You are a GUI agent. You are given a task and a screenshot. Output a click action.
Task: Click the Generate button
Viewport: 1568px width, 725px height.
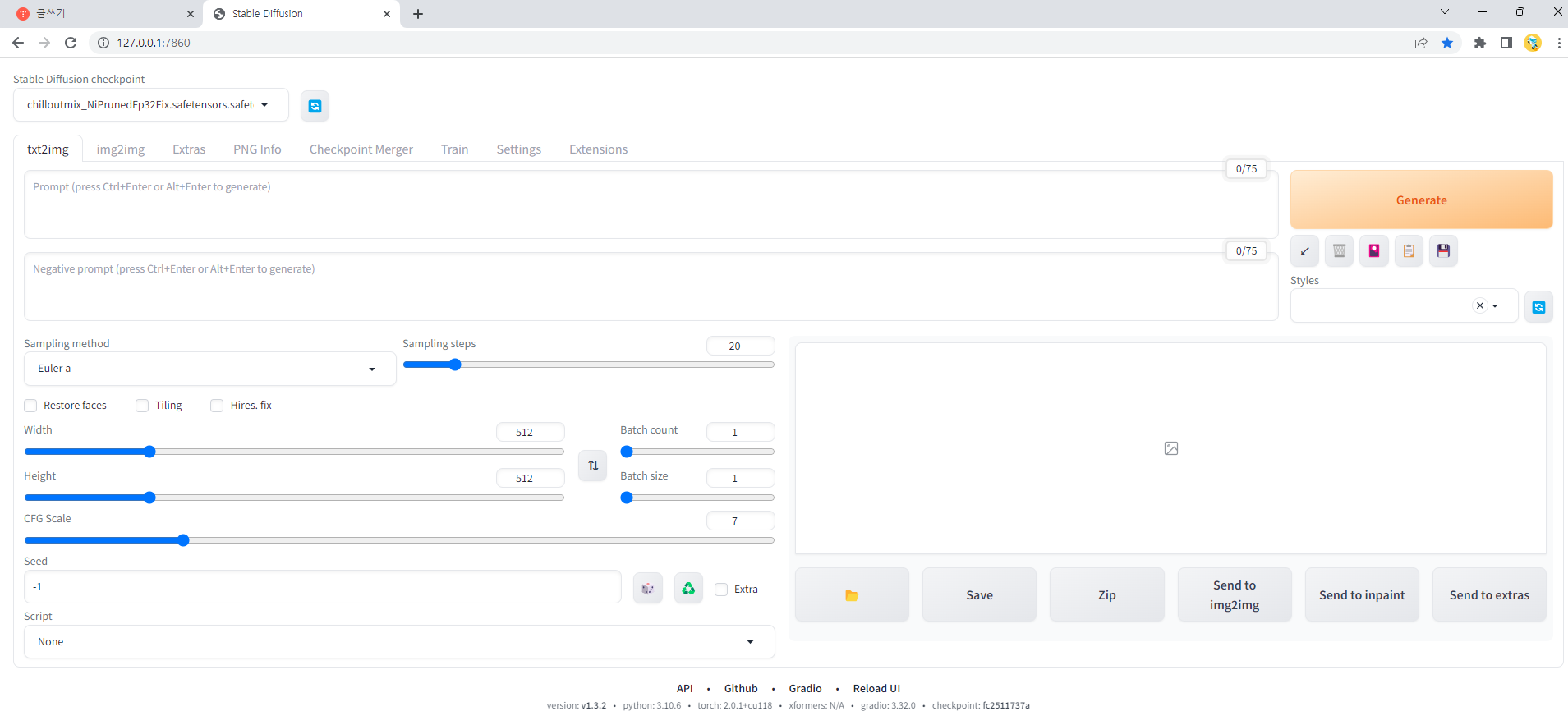coord(1421,200)
